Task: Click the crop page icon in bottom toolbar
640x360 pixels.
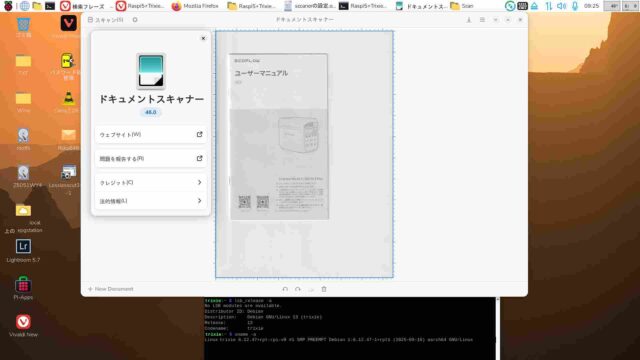Action: (311, 289)
